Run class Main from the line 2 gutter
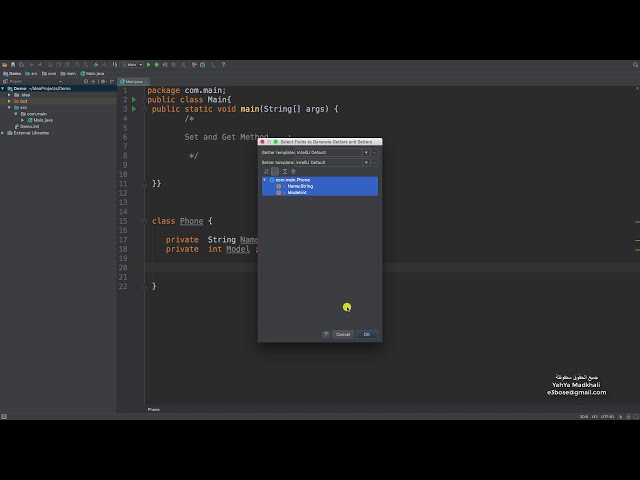 pyautogui.click(x=134, y=100)
